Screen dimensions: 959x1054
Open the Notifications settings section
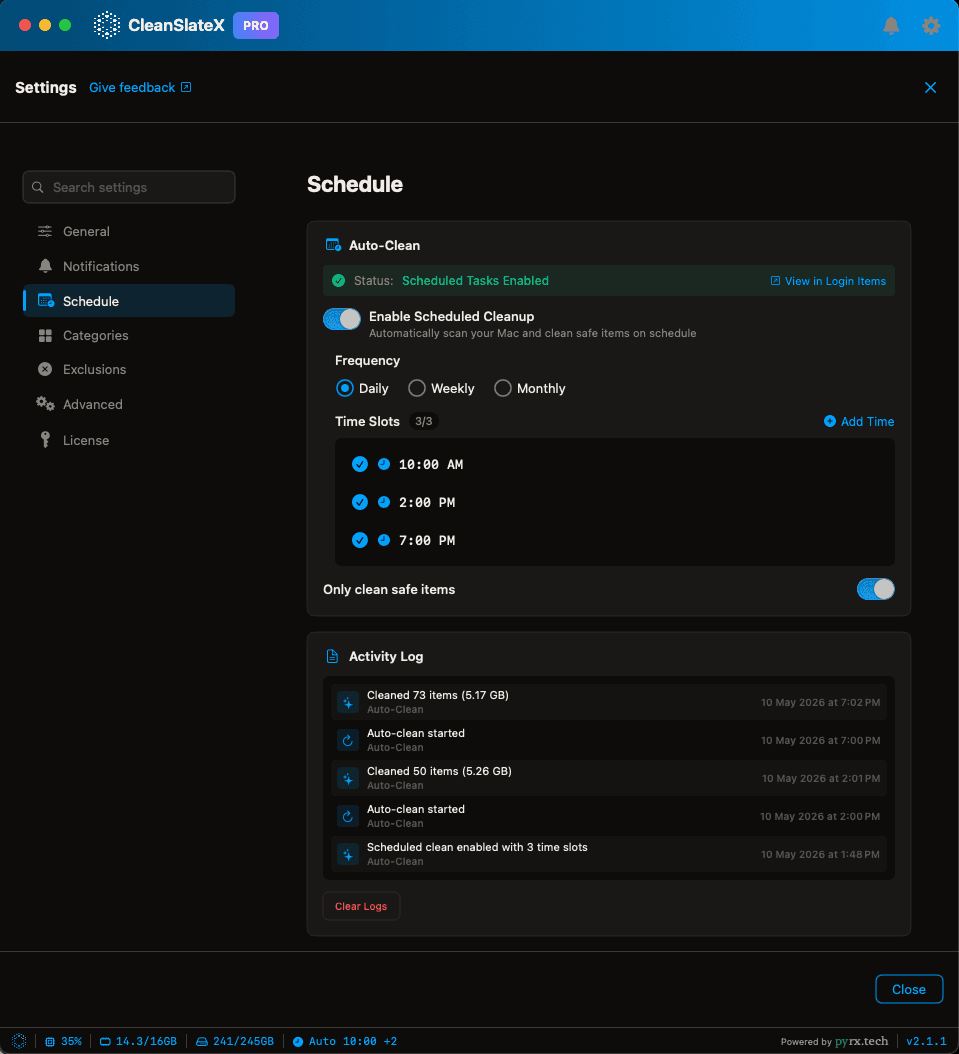129,266
